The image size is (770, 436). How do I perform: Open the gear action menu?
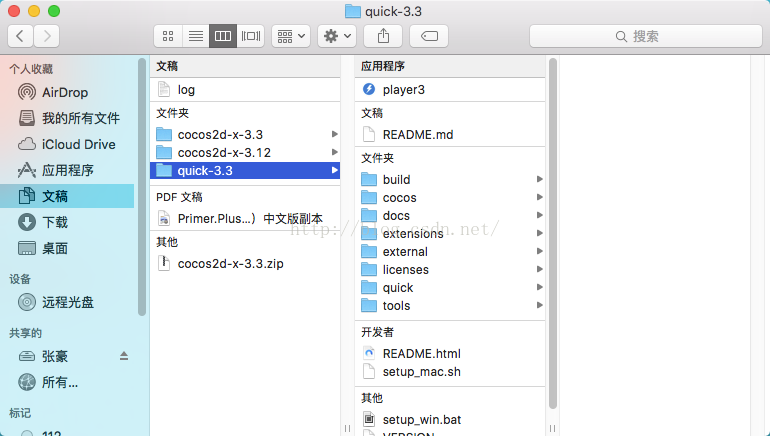[x=337, y=36]
